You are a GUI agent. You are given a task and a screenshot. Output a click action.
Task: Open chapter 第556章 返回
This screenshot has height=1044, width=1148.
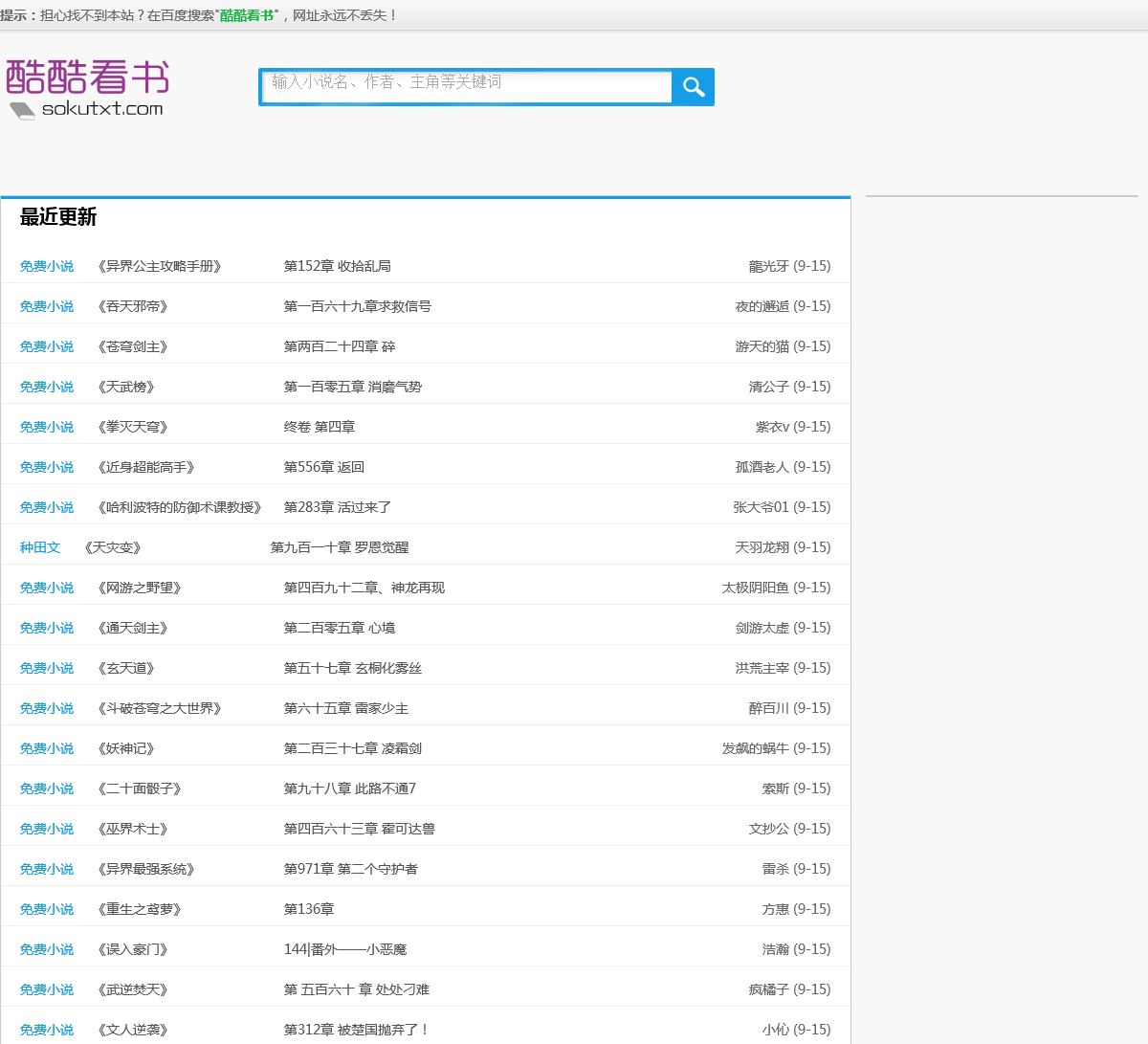click(x=324, y=467)
